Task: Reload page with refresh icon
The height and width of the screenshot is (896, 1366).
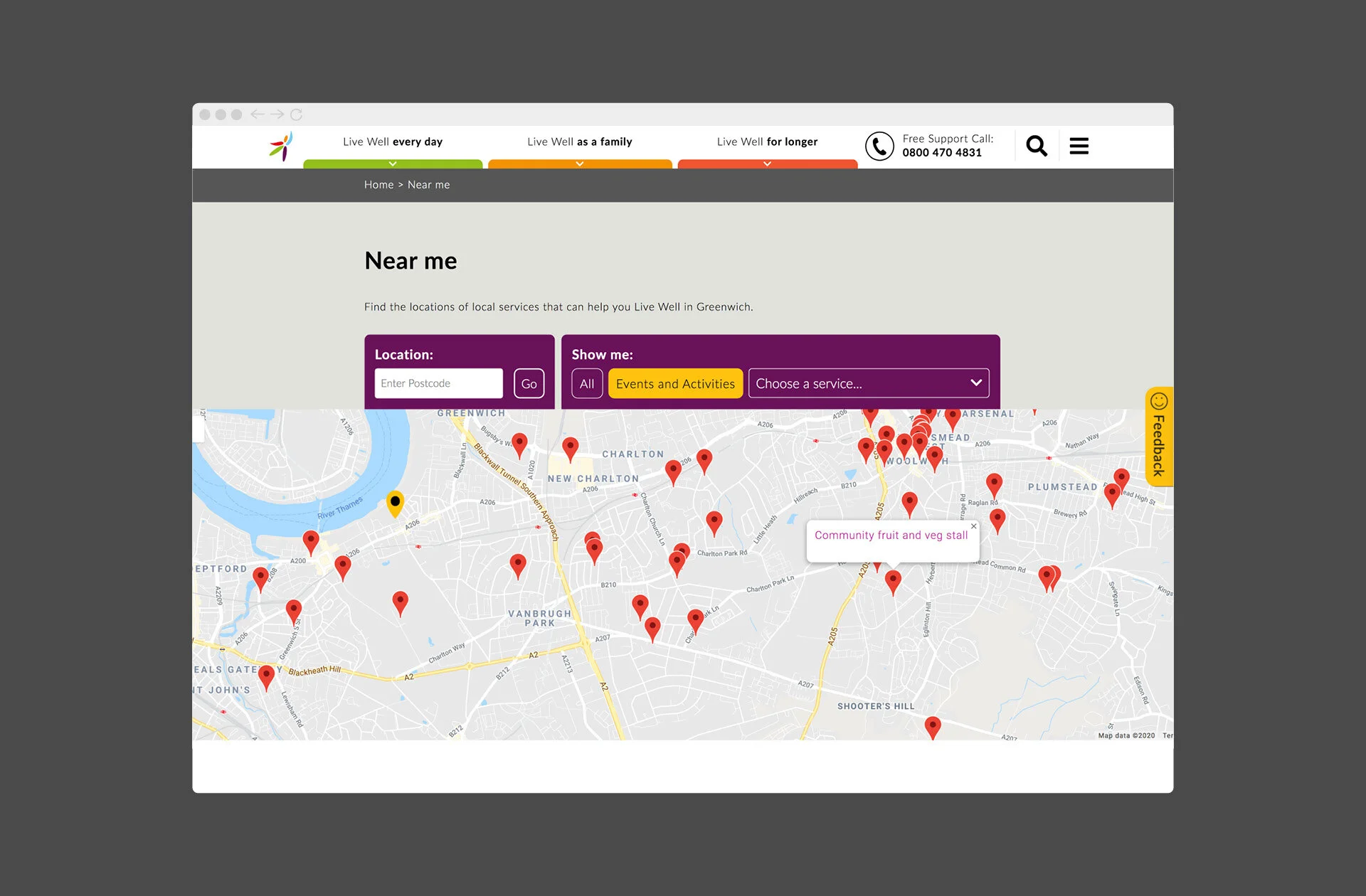Action: point(296,114)
